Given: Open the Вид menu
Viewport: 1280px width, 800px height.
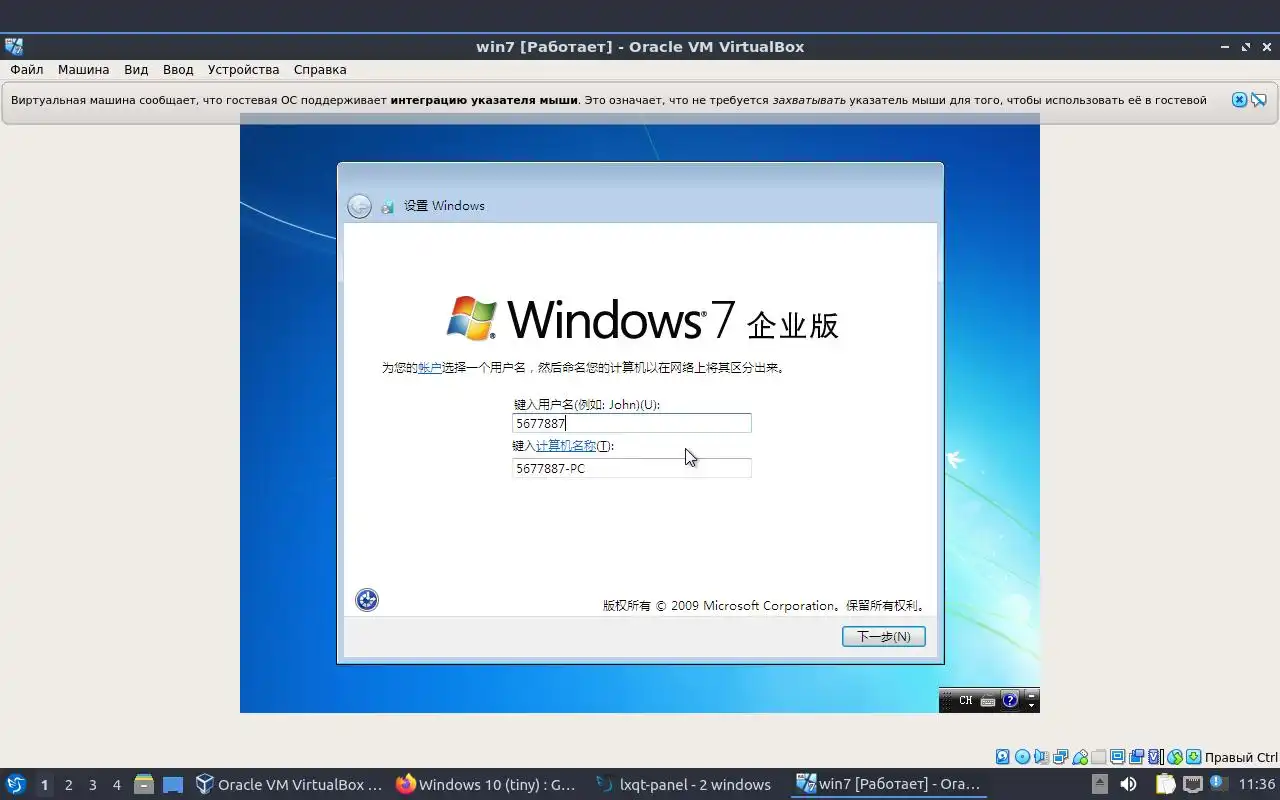Looking at the screenshot, I should (136, 69).
